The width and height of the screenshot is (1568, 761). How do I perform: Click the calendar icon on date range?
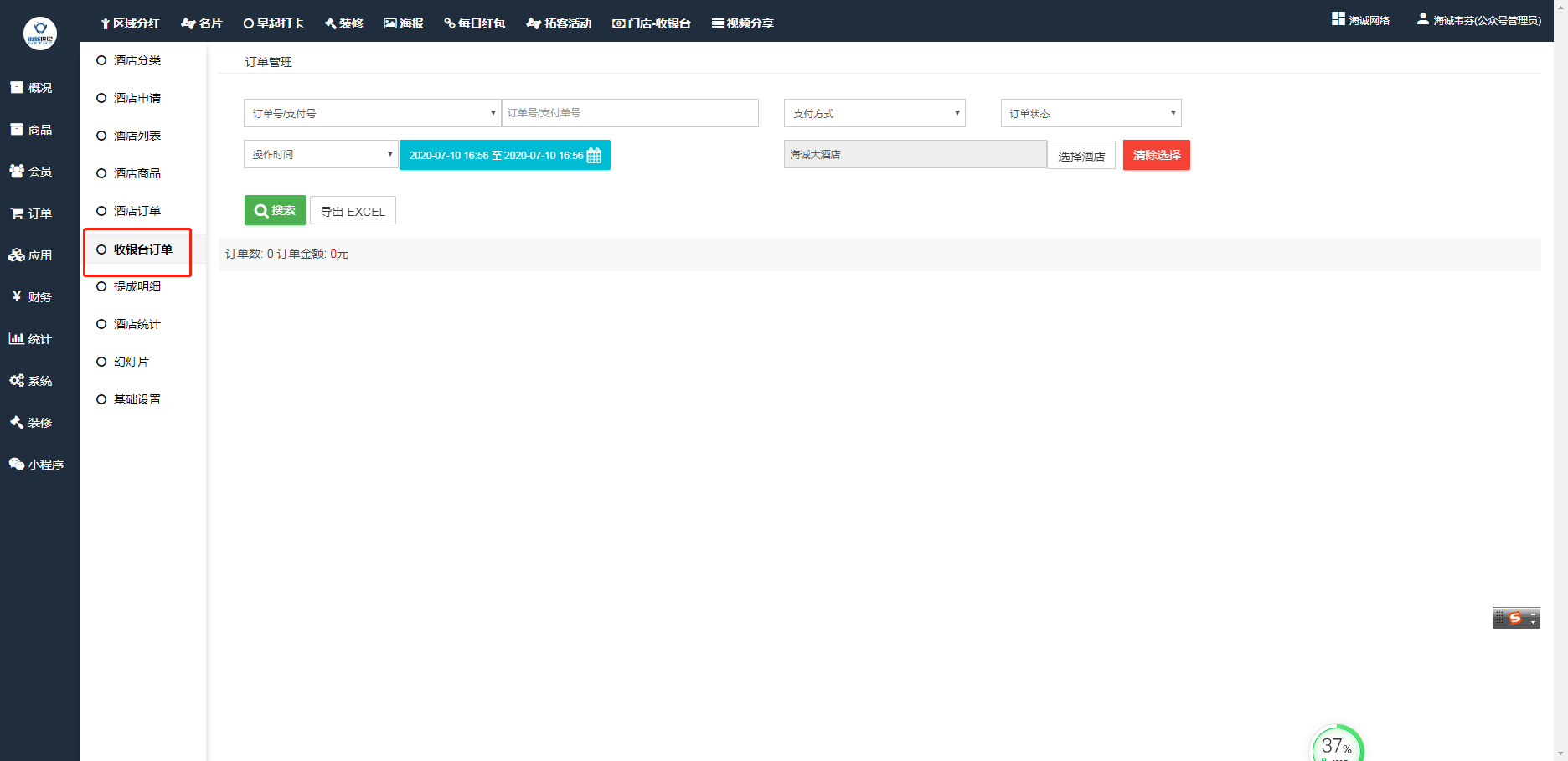click(x=594, y=155)
